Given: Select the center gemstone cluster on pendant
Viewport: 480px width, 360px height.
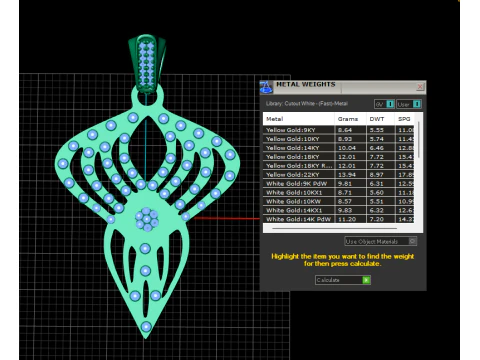Looking at the screenshot, I should click(x=147, y=219).
